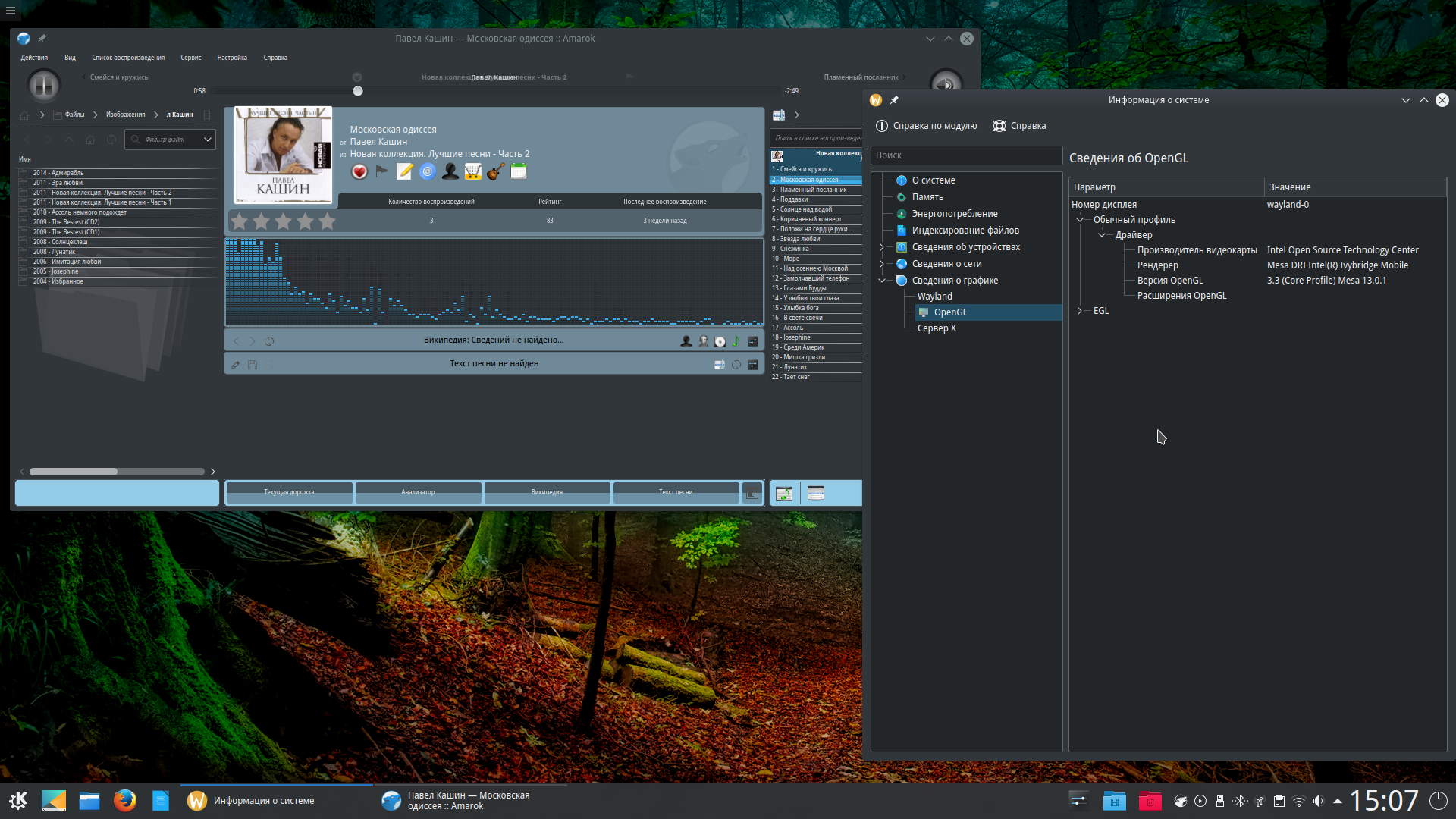Collapse the Сведения о графике category
Image resolution: width=1456 pixels, height=819 pixels.
882,281
